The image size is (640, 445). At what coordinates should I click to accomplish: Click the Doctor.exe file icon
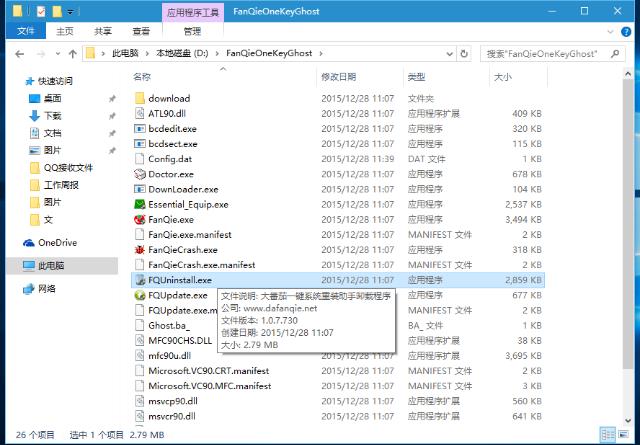(139, 174)
